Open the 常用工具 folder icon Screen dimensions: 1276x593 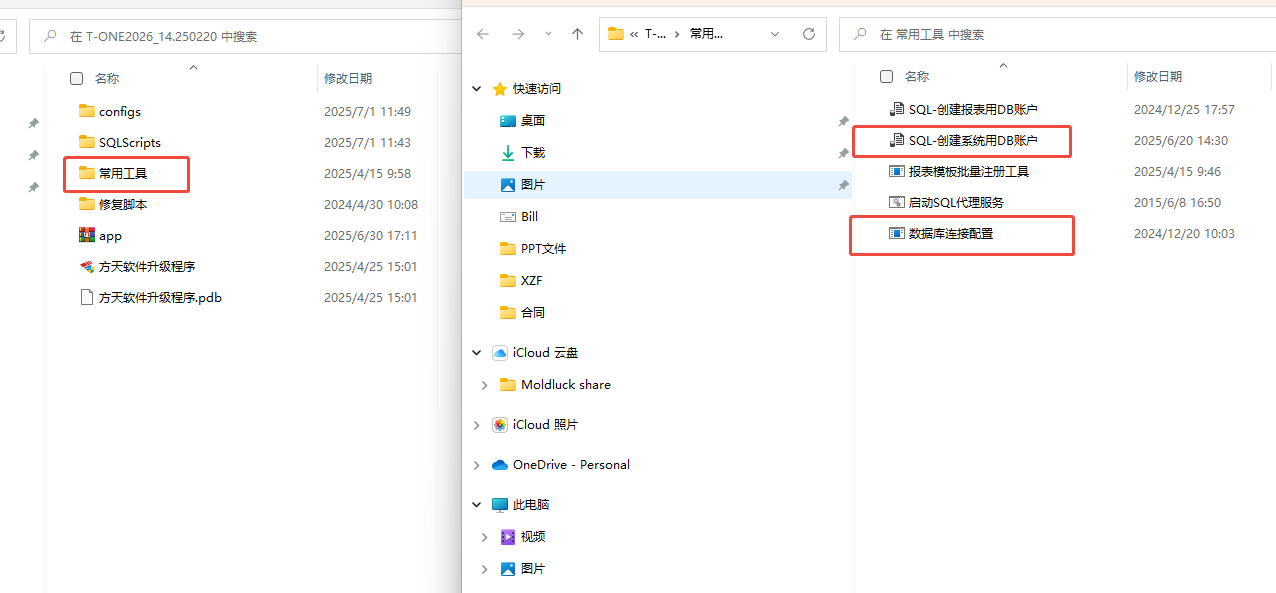click(x=87, y=173)
